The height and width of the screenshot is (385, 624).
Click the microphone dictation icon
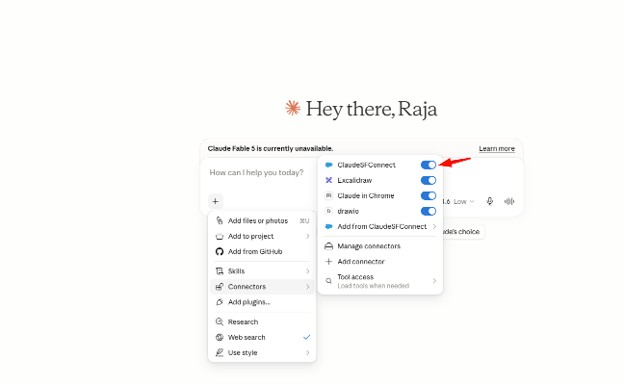click(490, 201)
